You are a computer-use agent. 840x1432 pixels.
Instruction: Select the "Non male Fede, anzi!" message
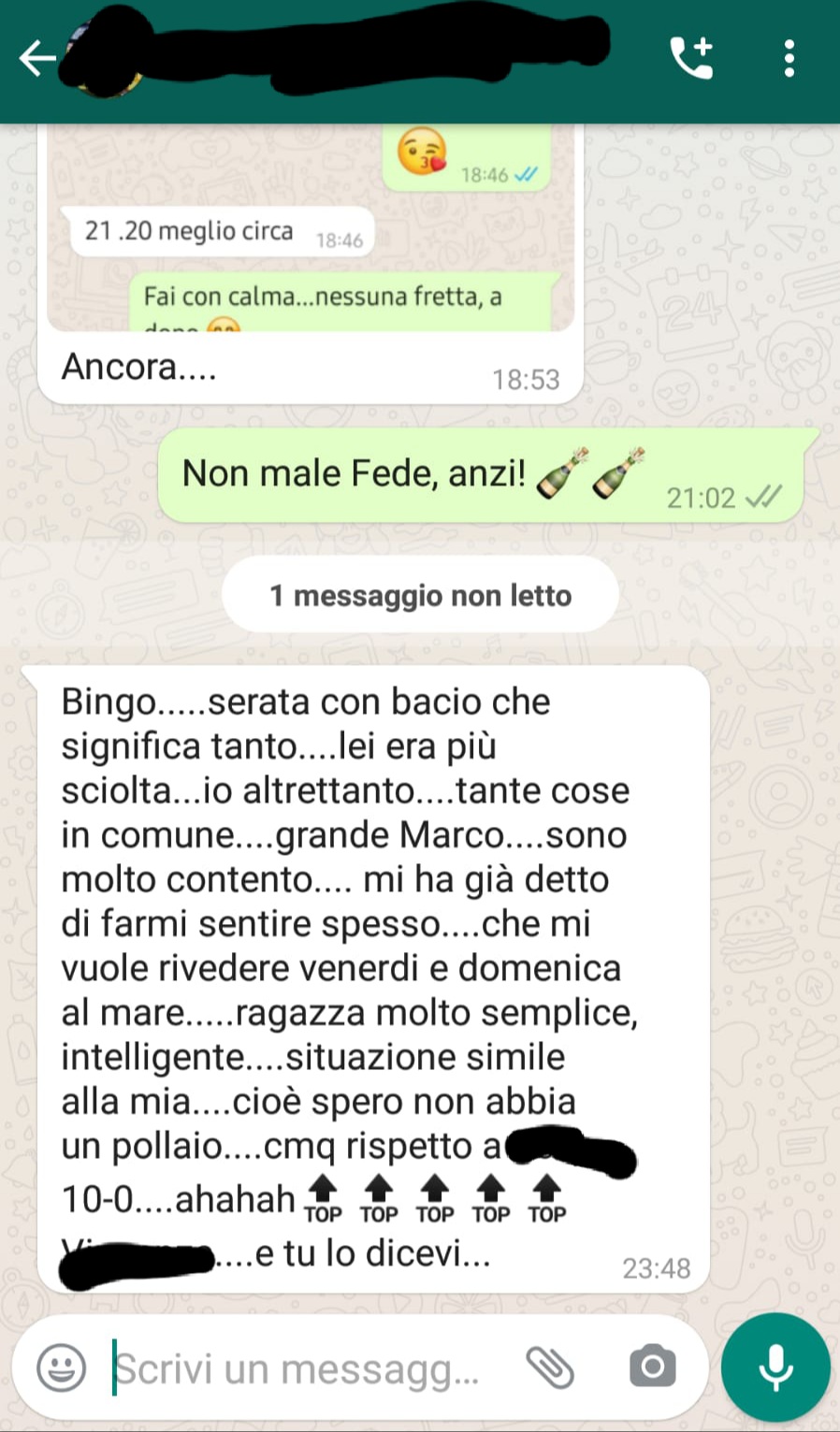pyautogui.click(x=481, y=475)
